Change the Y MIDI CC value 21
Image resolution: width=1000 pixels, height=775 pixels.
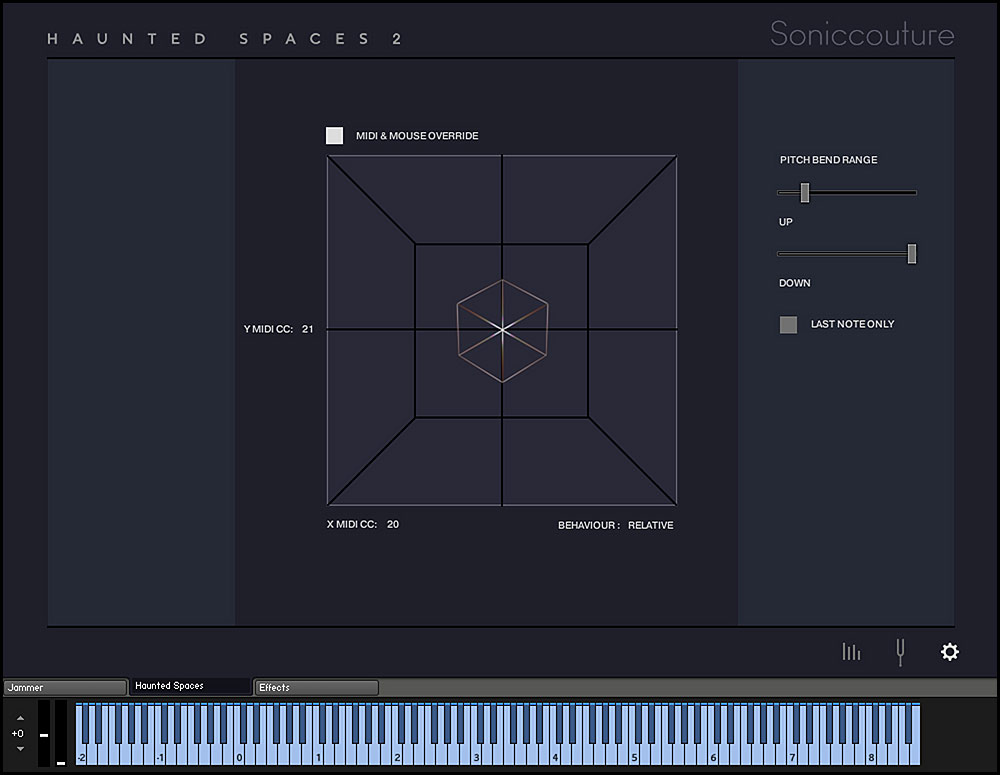(307, 329)
